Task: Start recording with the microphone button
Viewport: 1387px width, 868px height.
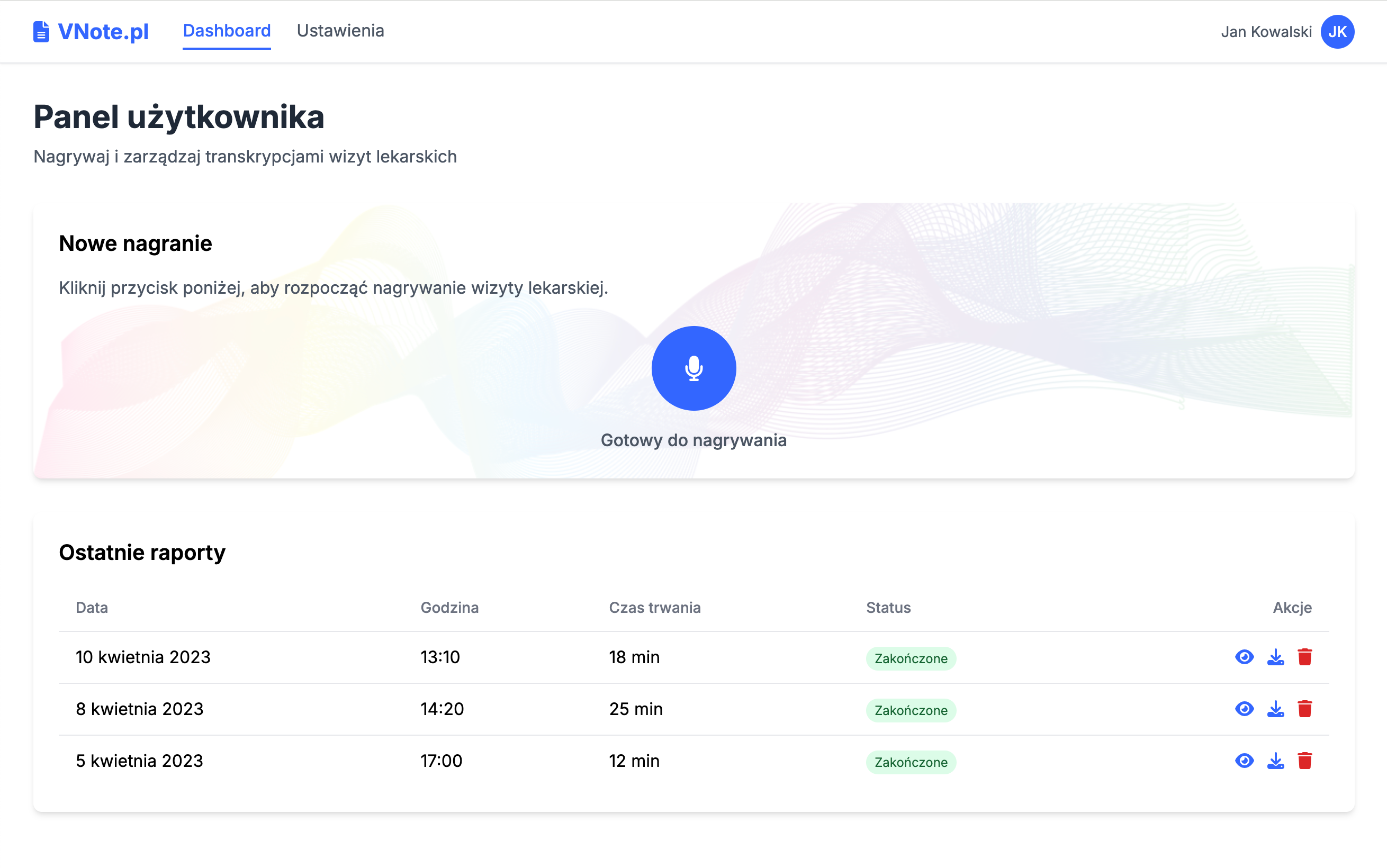Action: (693, 368)
